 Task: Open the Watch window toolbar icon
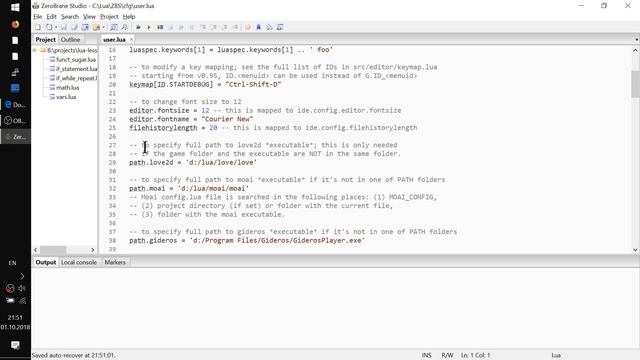tap(280, 27)
